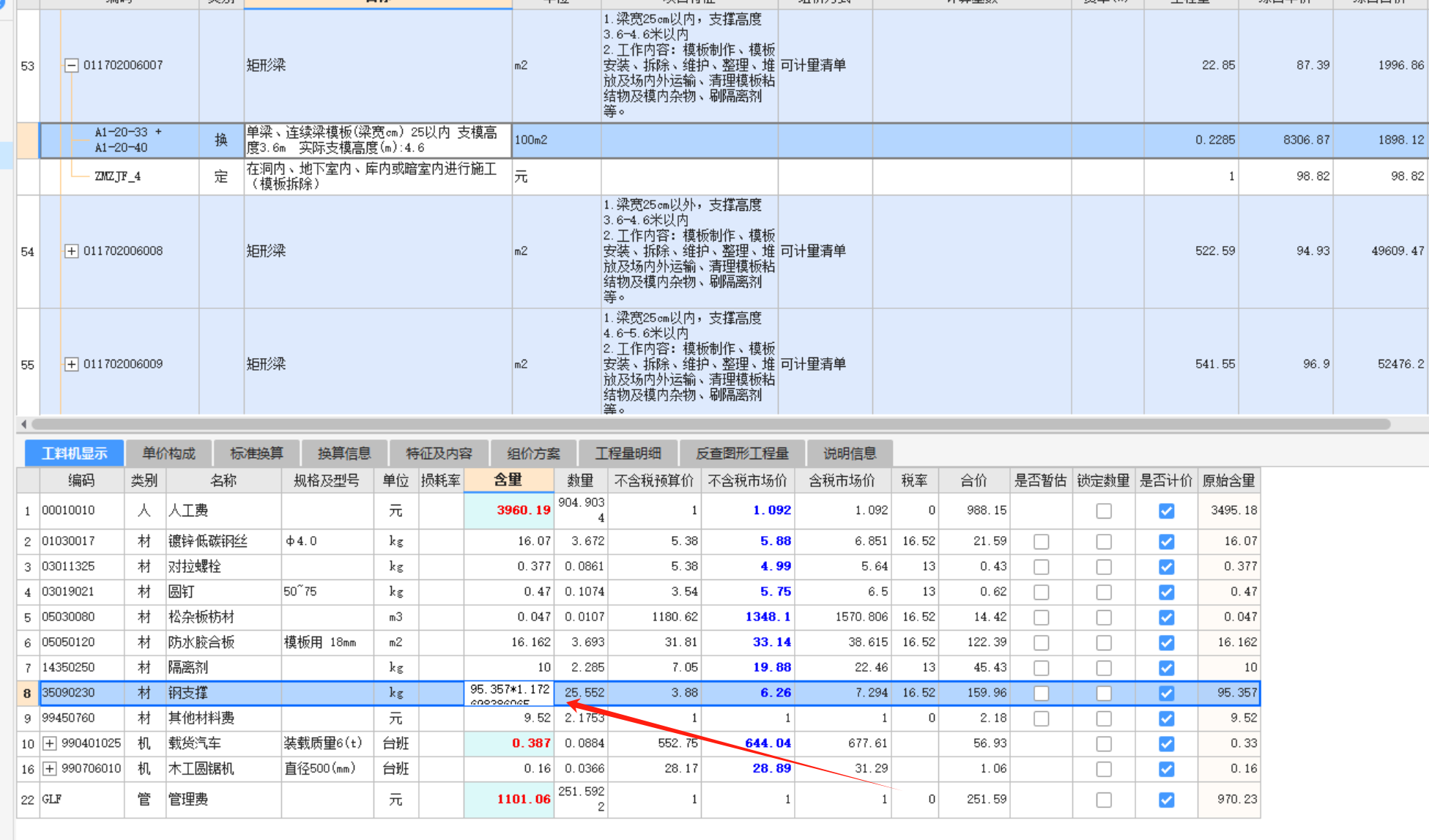The height and width of the screenshot is (840, 1429).
Task: Uncheck 是否计价 for 人工费 row
Action: (x=1167, y=510)
